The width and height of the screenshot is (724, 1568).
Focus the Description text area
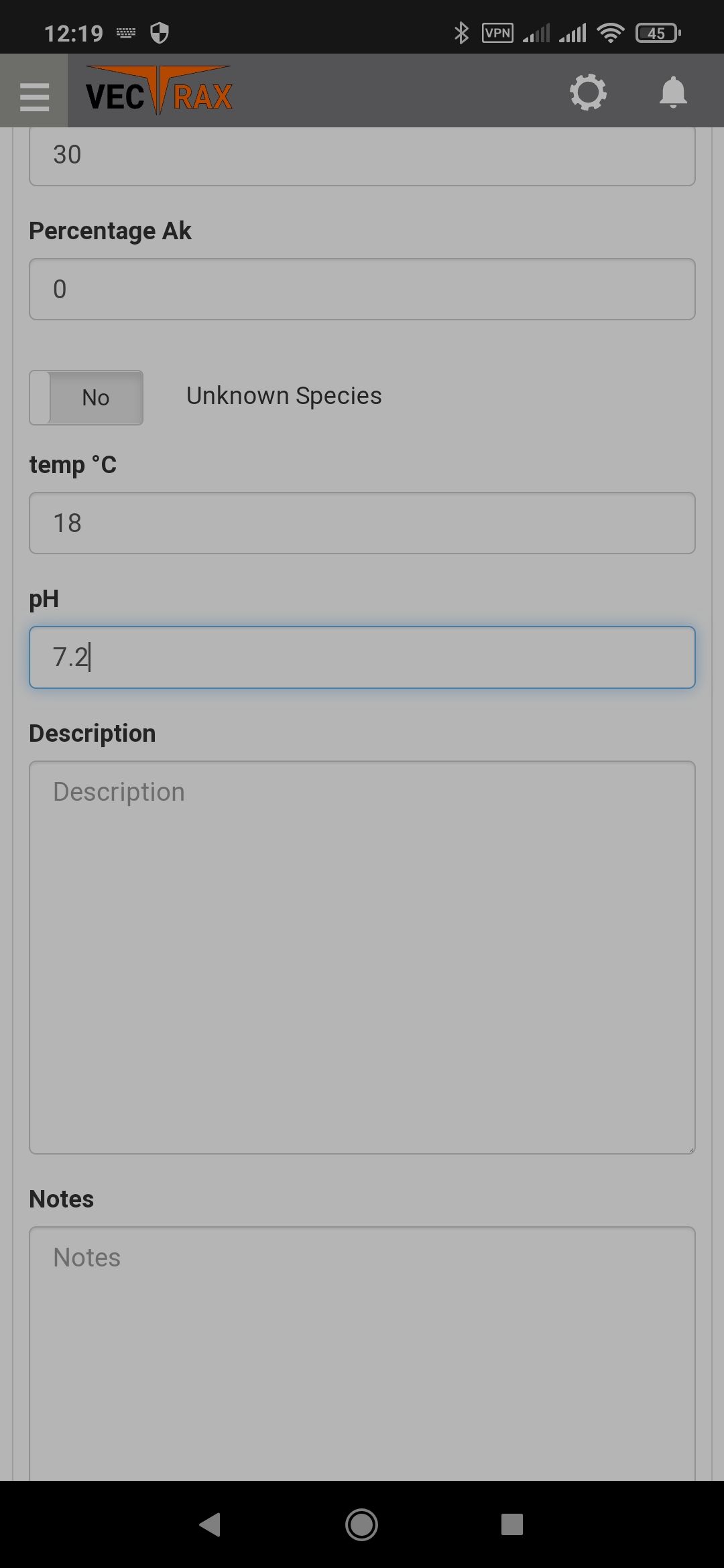click(x=362, y=958)
